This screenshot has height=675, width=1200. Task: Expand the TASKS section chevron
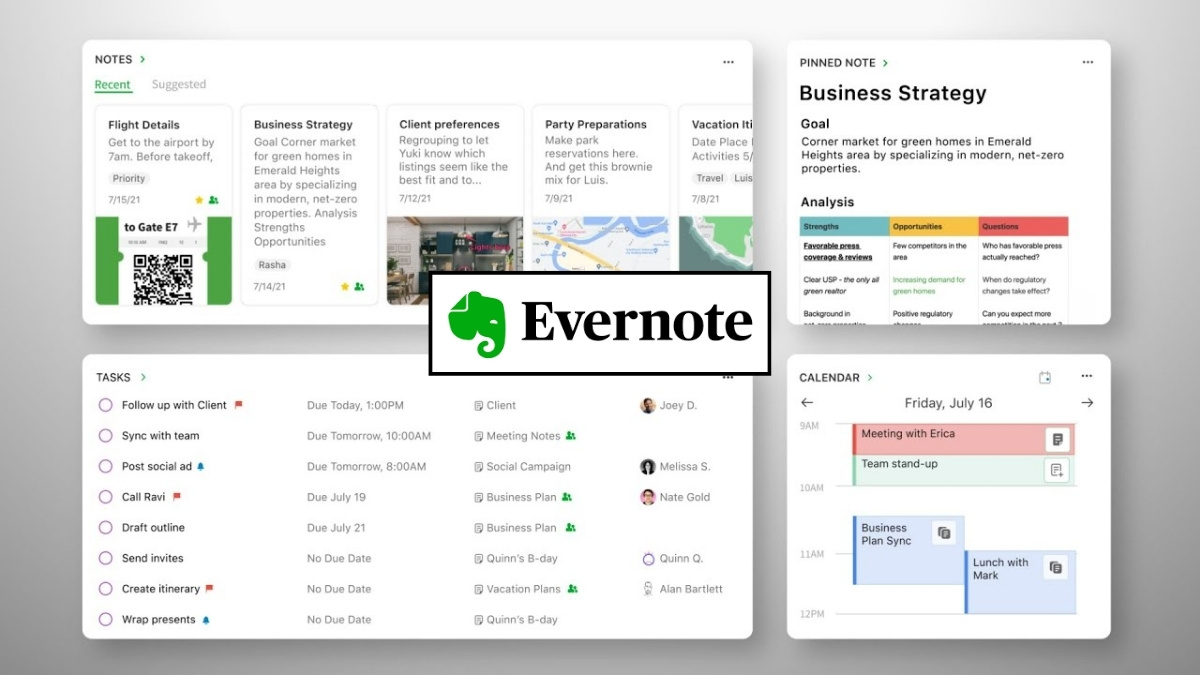tap(142, 377)
